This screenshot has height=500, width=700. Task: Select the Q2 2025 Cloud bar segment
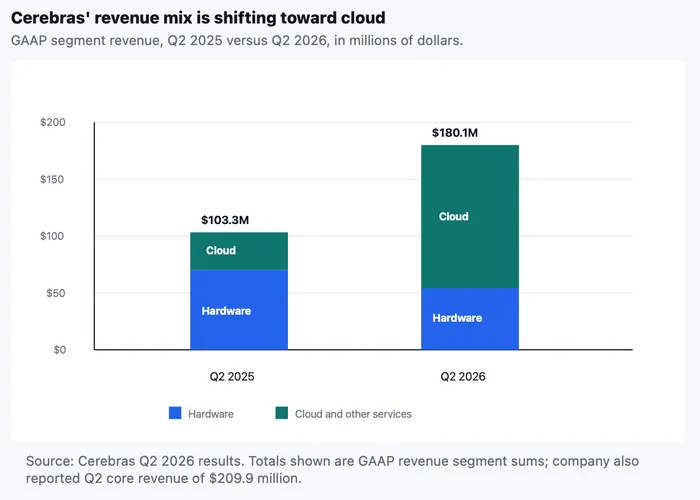[x=239, y=251]
